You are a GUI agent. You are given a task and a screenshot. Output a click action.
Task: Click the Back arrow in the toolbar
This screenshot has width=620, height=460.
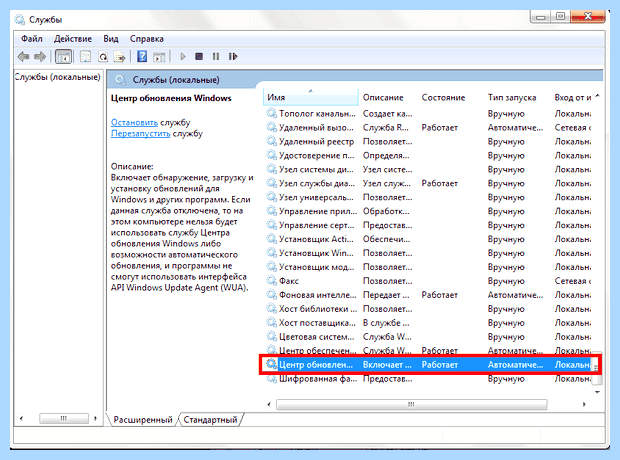pyautogui.click(x=23, y=57)
